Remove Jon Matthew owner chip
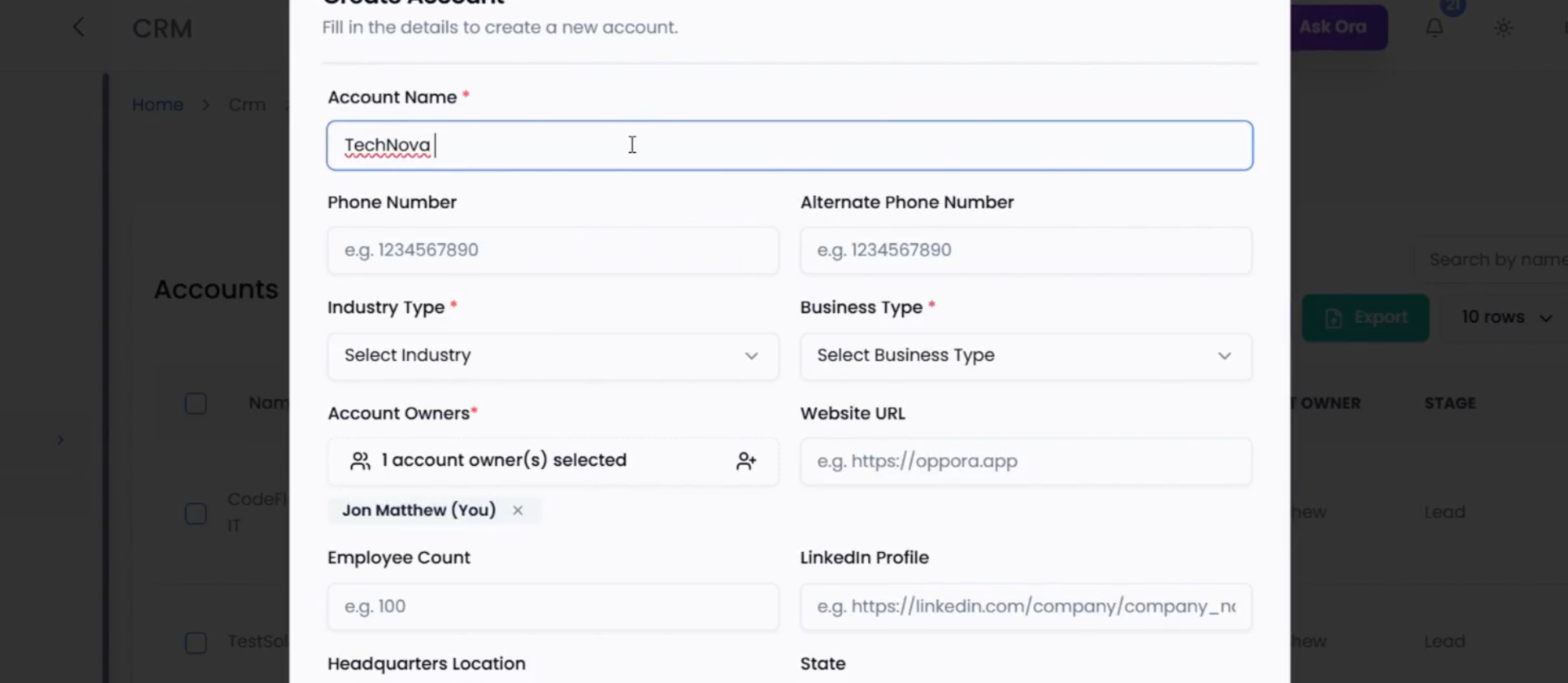 (517, 510)
